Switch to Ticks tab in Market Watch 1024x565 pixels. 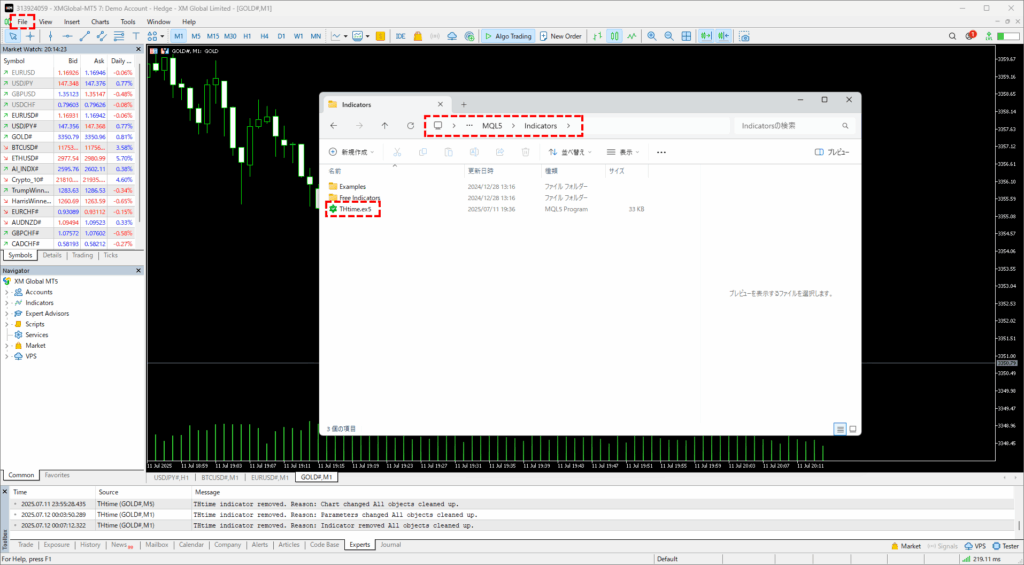[x=110, y=255]
